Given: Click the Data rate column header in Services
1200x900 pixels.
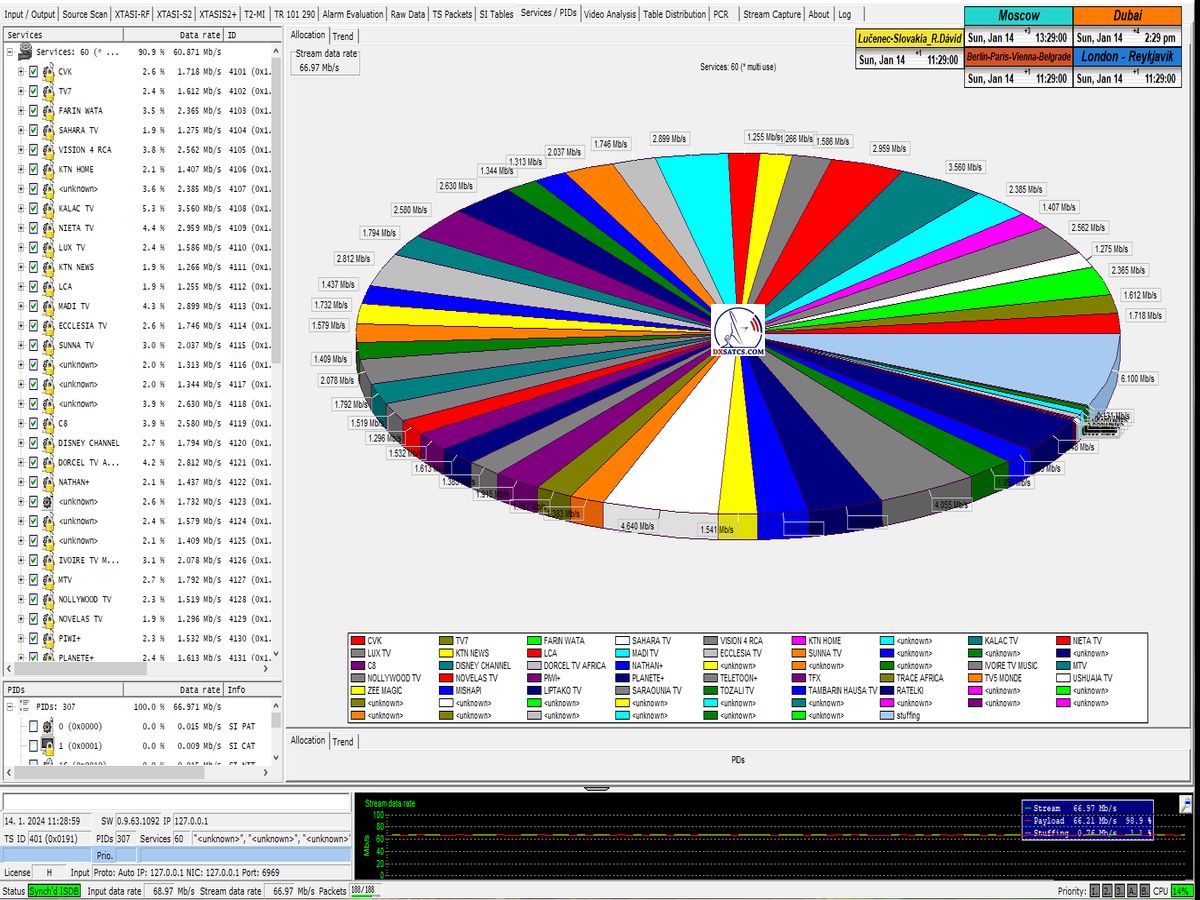Looking at the screenshot, I should (200, 34).
